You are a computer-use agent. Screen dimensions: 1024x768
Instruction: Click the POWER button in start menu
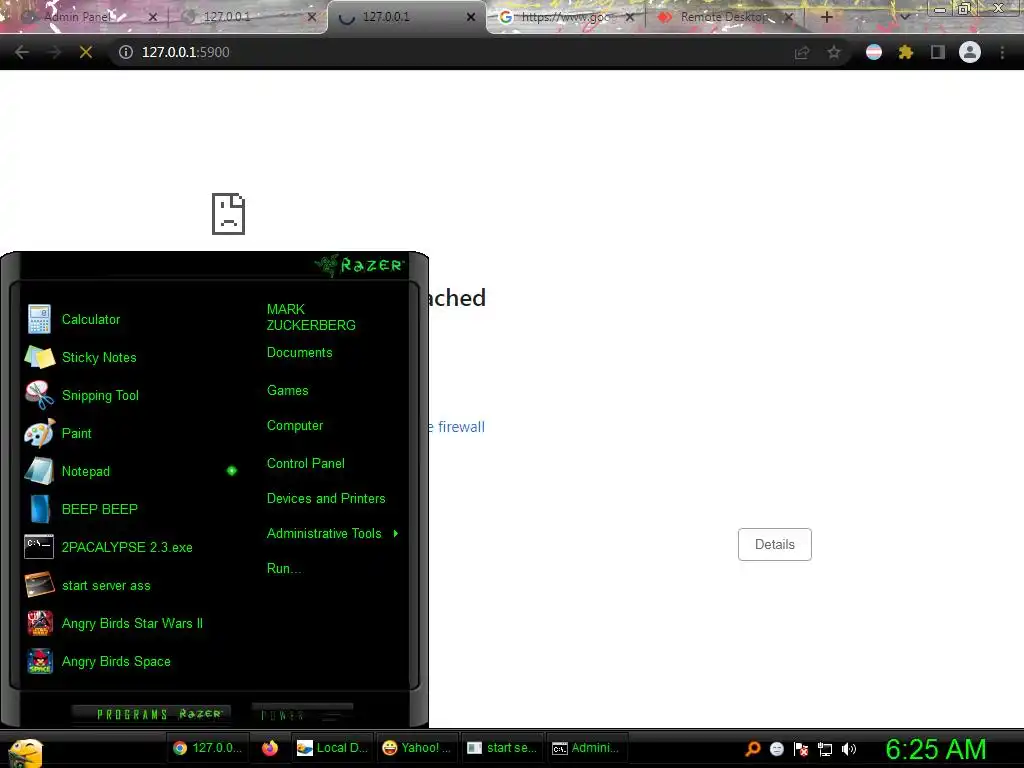(x=302, y=714)
